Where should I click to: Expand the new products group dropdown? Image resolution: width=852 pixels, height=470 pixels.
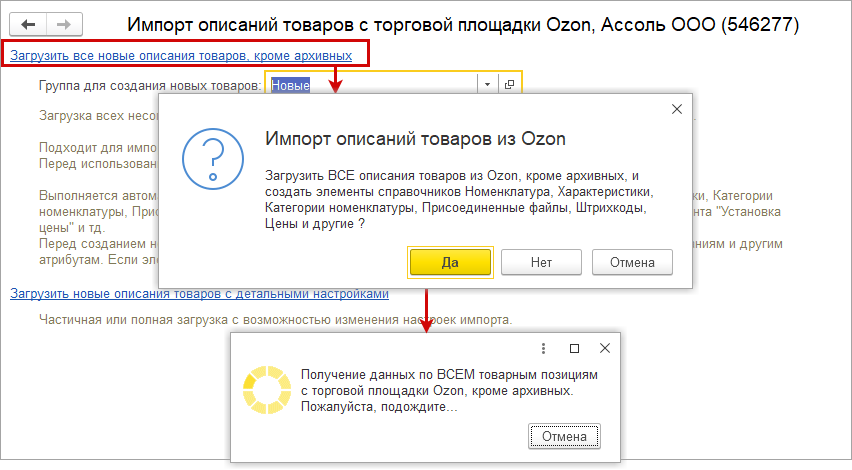point(487,85)
